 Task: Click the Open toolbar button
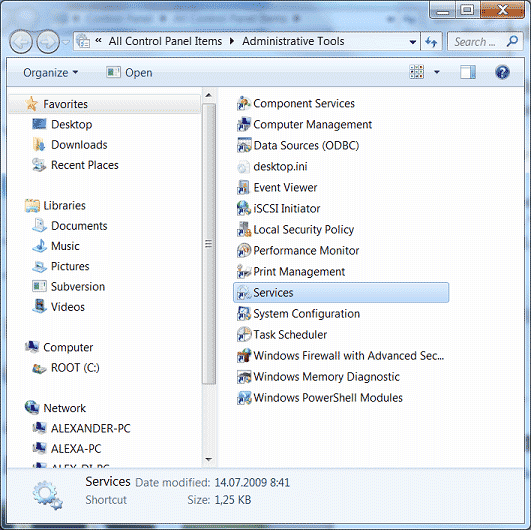pyautogui.click(x=129, y=73)
